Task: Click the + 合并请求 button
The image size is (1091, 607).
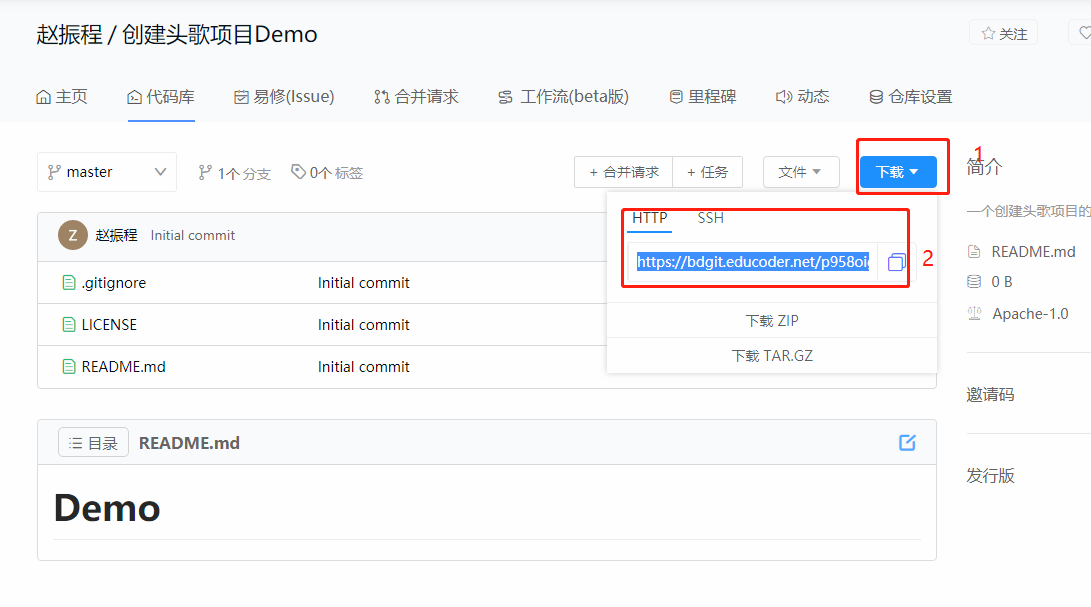Action: pyautogui.click(x=623, y=172)
